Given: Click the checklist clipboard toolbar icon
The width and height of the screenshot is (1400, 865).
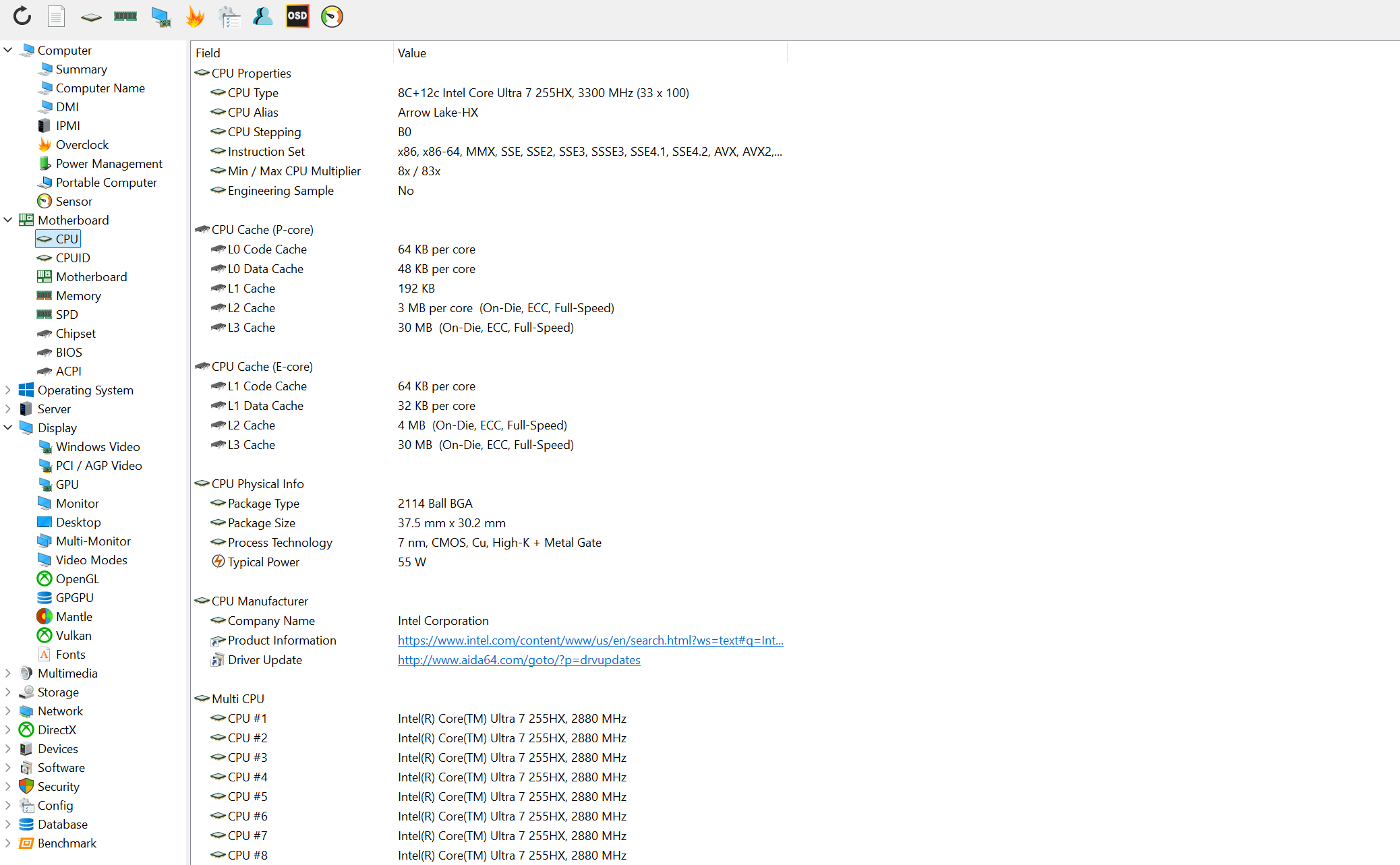Looking at the screenshot, I should point(229,17).
